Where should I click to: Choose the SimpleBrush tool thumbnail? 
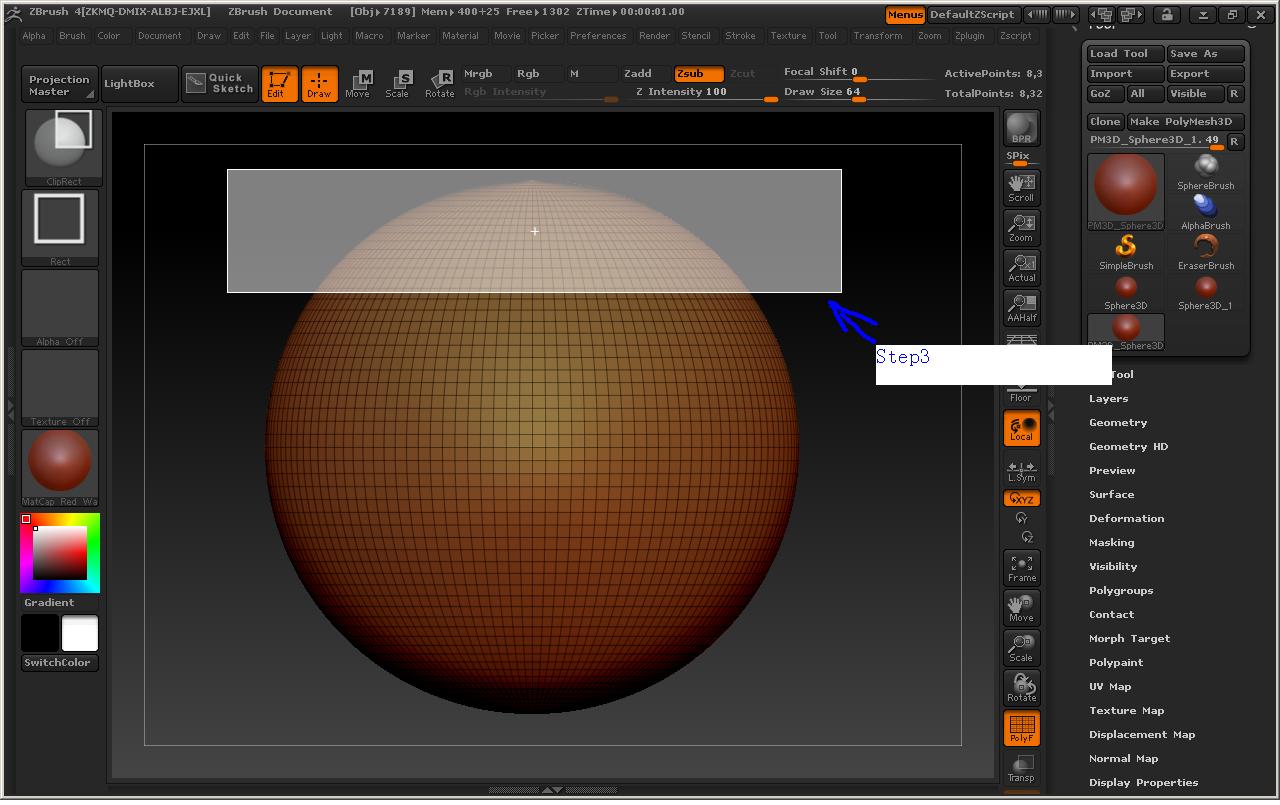[1126, 250]
